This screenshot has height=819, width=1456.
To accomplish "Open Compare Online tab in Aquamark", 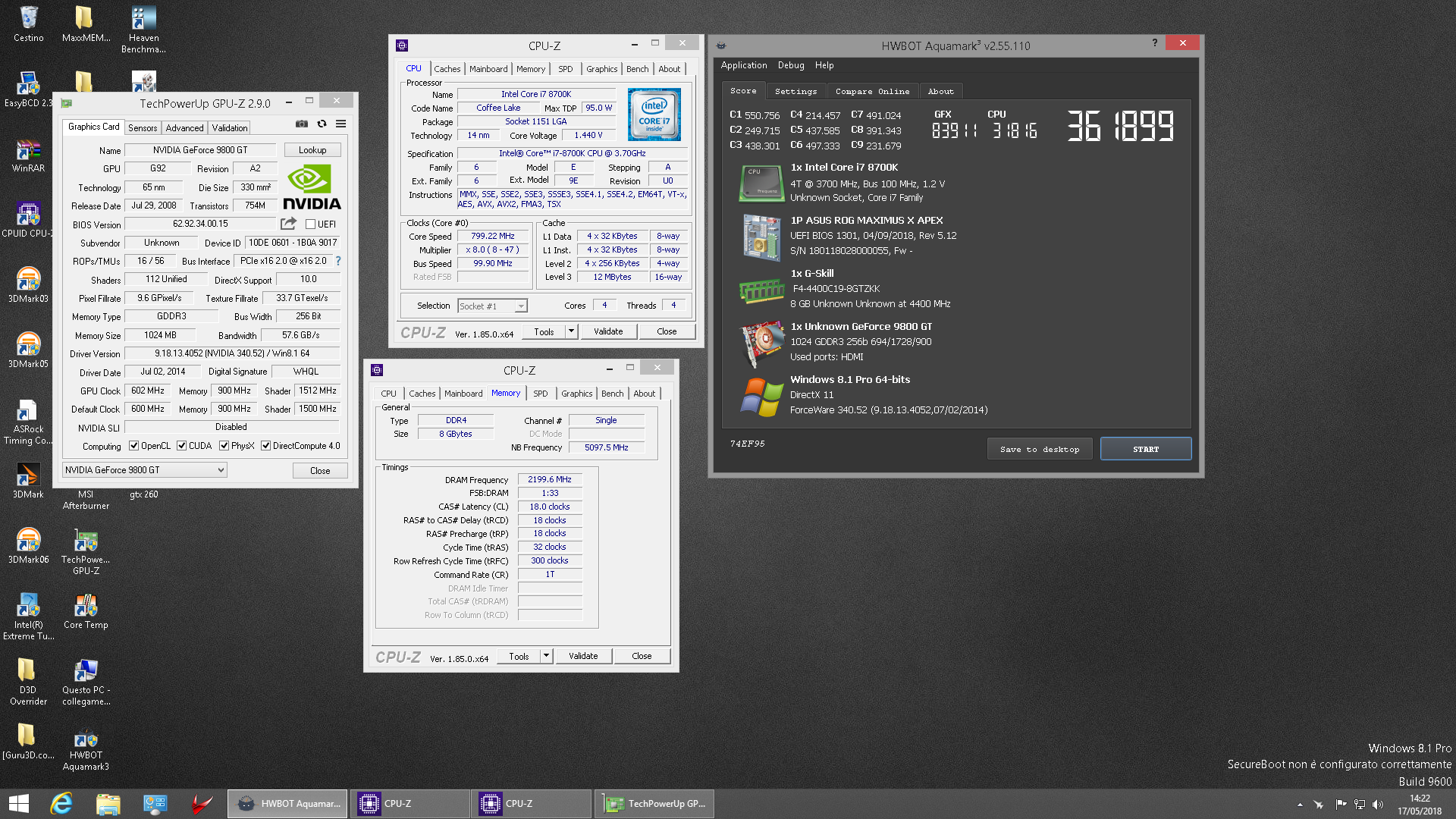I will point(872,91).
